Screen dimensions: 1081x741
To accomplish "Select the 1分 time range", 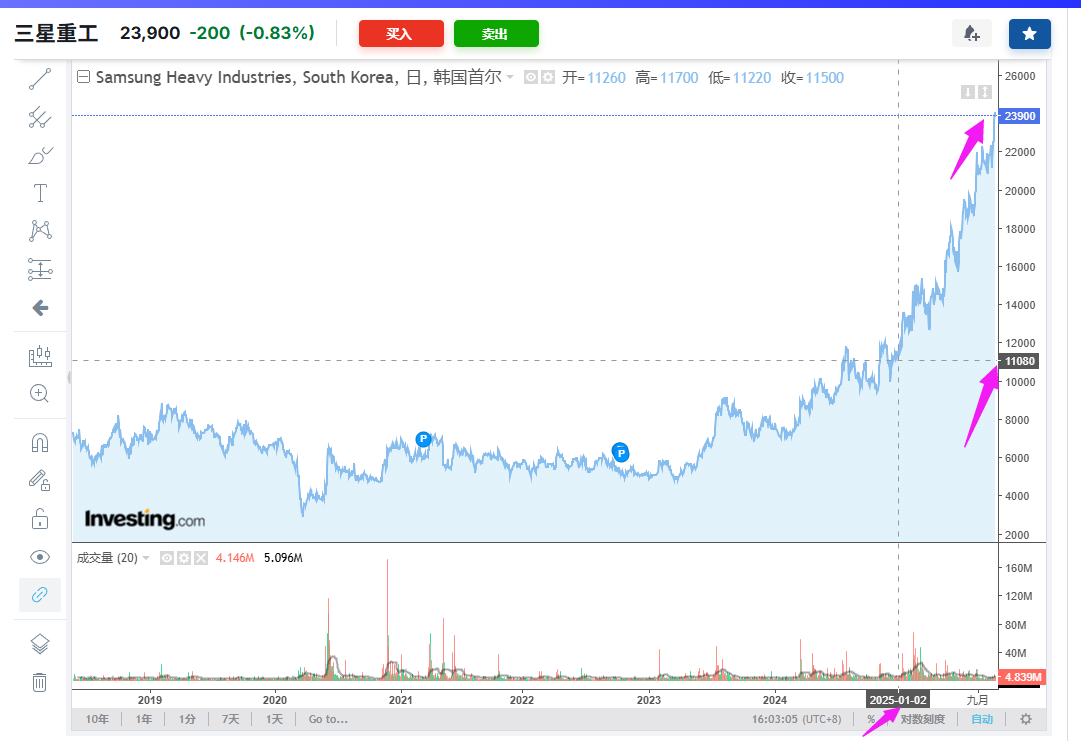I will click(x=187, y=719).
